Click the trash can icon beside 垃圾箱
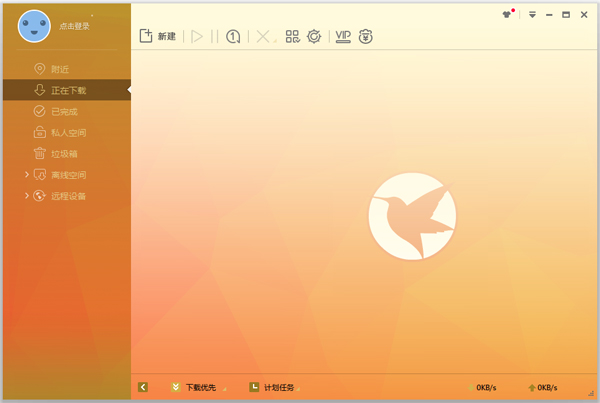Image resolution: width=600 pixels, height=403 pixels. 39,153
